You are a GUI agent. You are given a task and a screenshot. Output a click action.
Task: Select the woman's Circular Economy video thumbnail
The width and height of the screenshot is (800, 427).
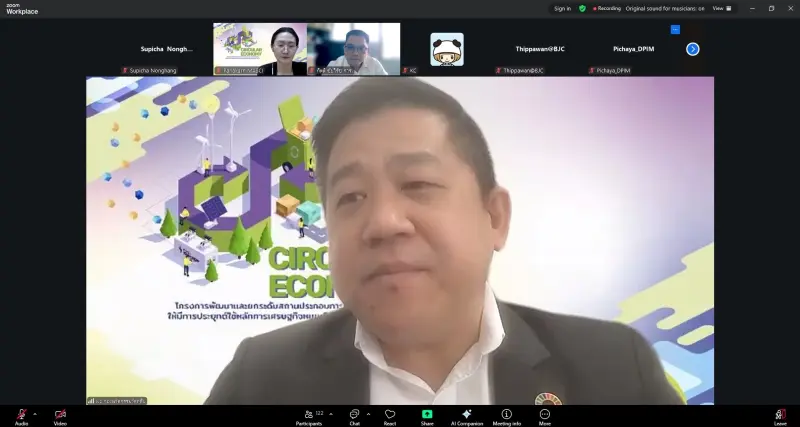[260, 49]
